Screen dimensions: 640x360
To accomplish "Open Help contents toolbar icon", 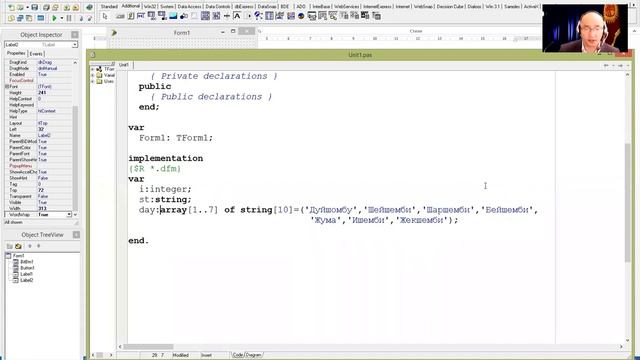I will pos(89,7).
